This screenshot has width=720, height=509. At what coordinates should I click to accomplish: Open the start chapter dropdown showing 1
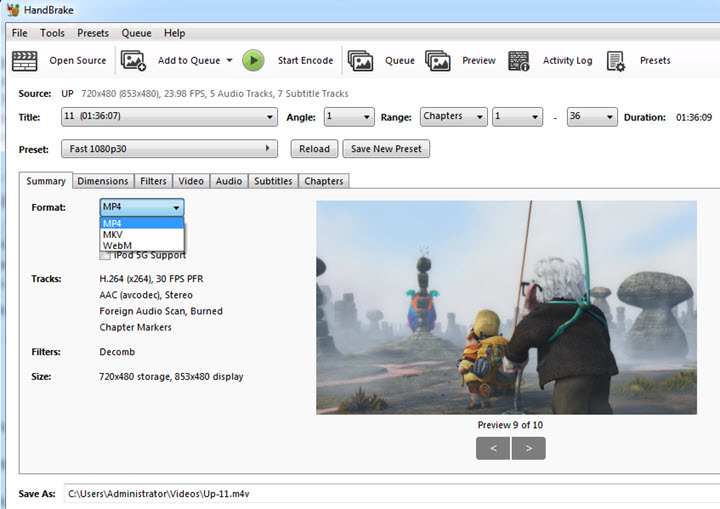[x=517, y=117]
